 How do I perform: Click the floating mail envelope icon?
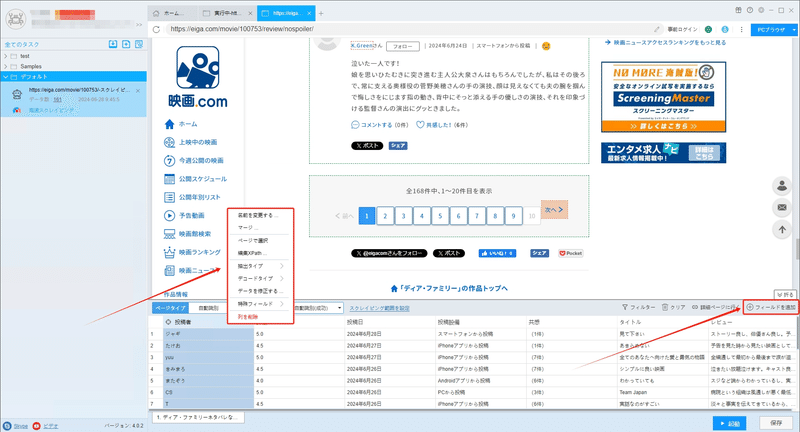pos(782,208)
